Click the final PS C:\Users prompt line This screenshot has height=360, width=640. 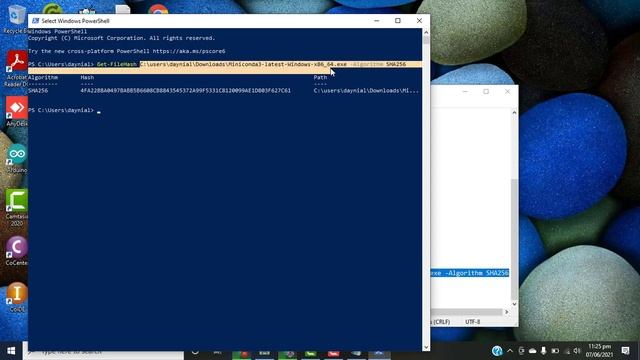pyautogui.click(x=61, y=110)
